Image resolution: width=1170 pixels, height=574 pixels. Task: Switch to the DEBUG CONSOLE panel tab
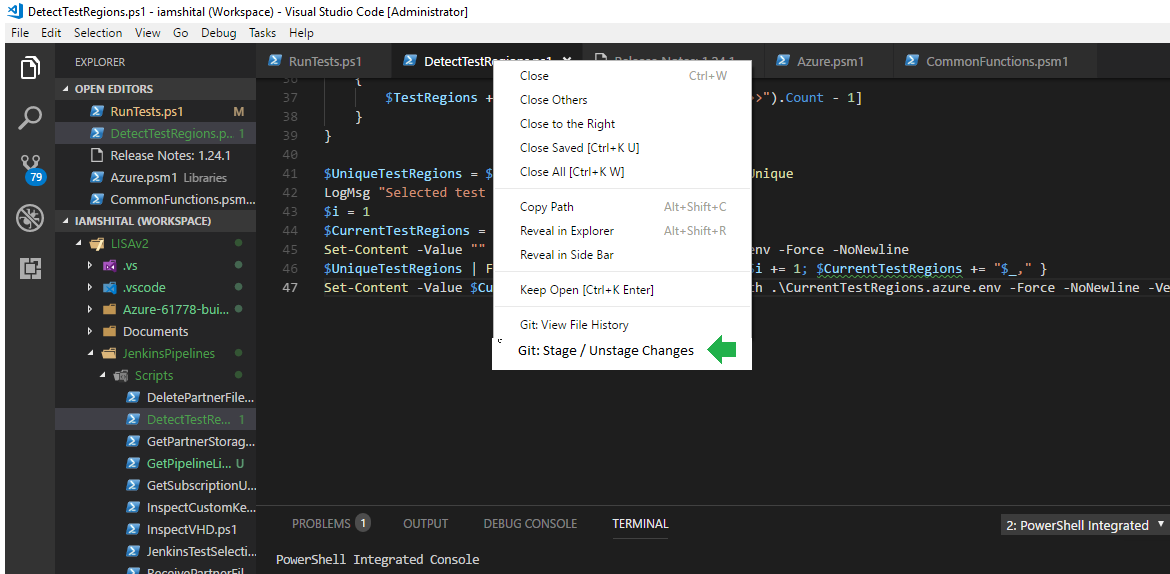tap(530, 524)
